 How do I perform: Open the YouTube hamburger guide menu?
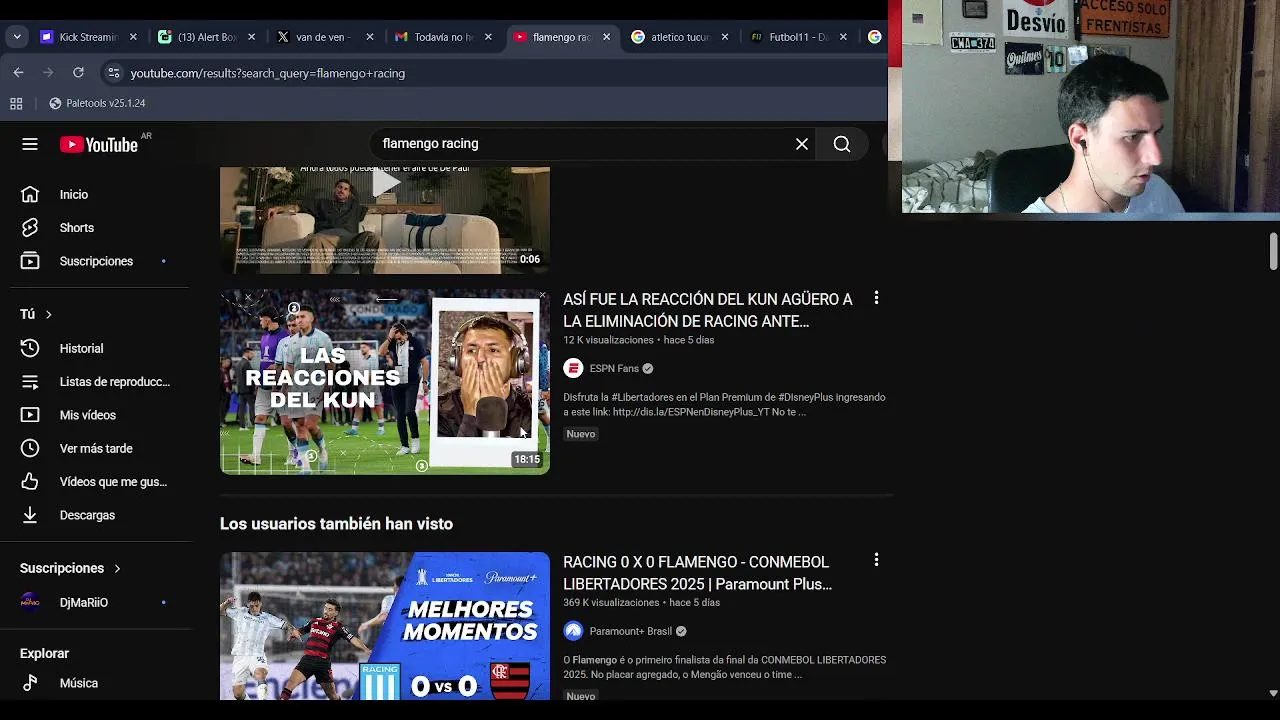30,144
